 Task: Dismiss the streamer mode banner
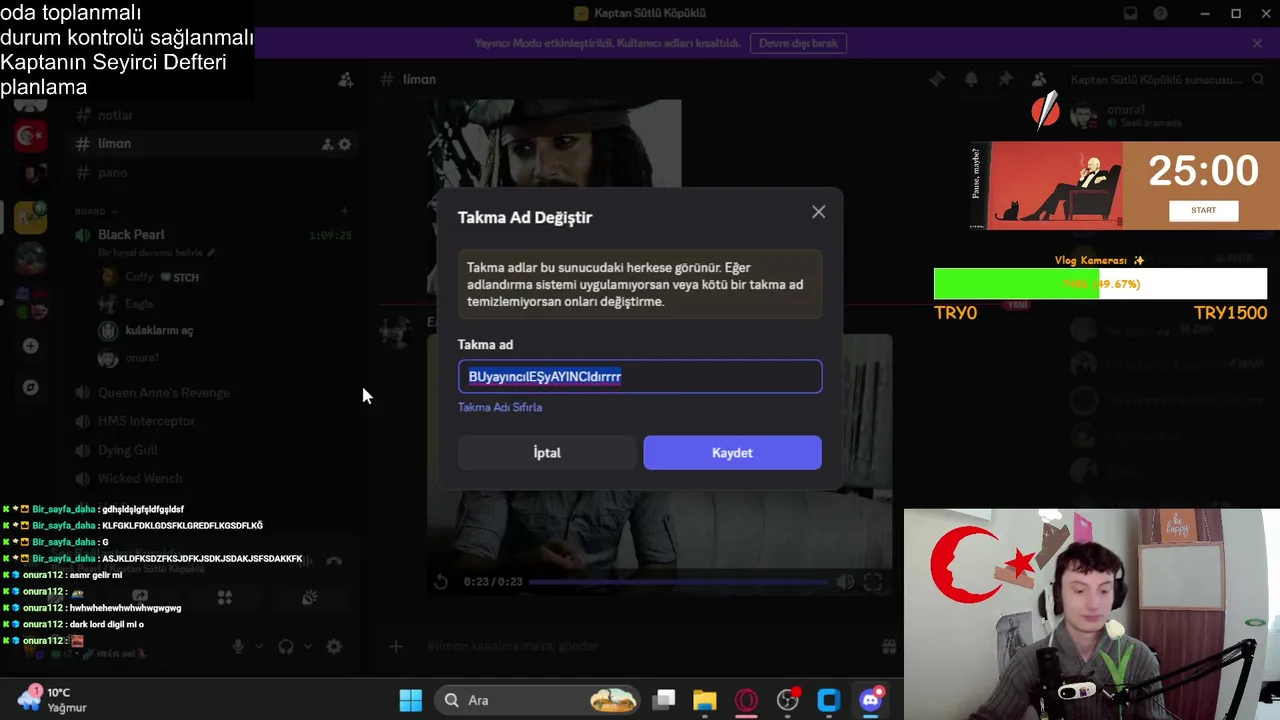pos(1257,43)
